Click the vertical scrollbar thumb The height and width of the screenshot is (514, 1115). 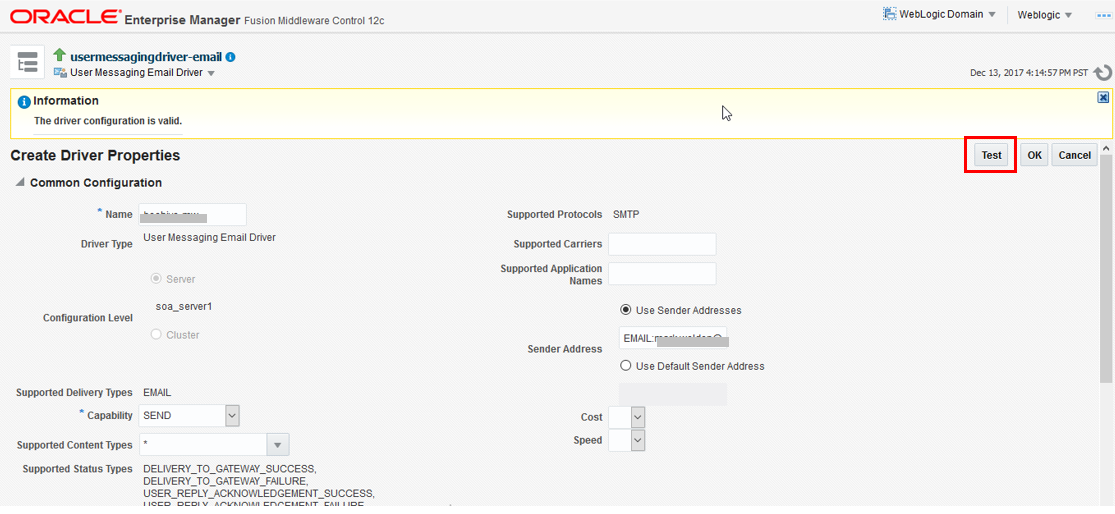point(1106,267)
